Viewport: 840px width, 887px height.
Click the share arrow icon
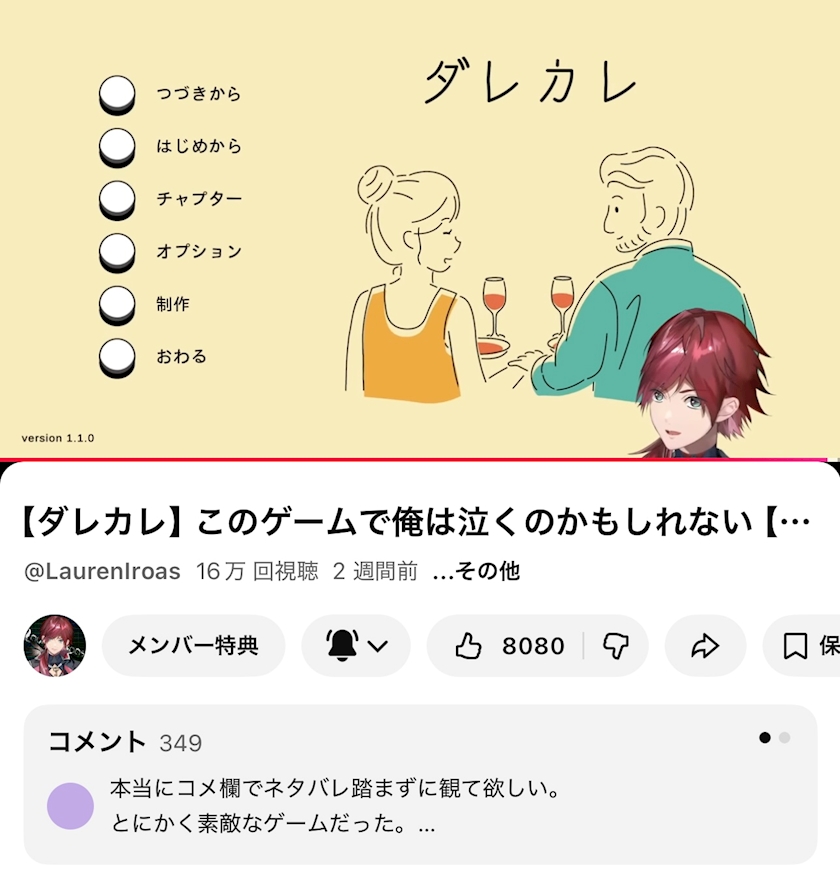tap(705, 646)
